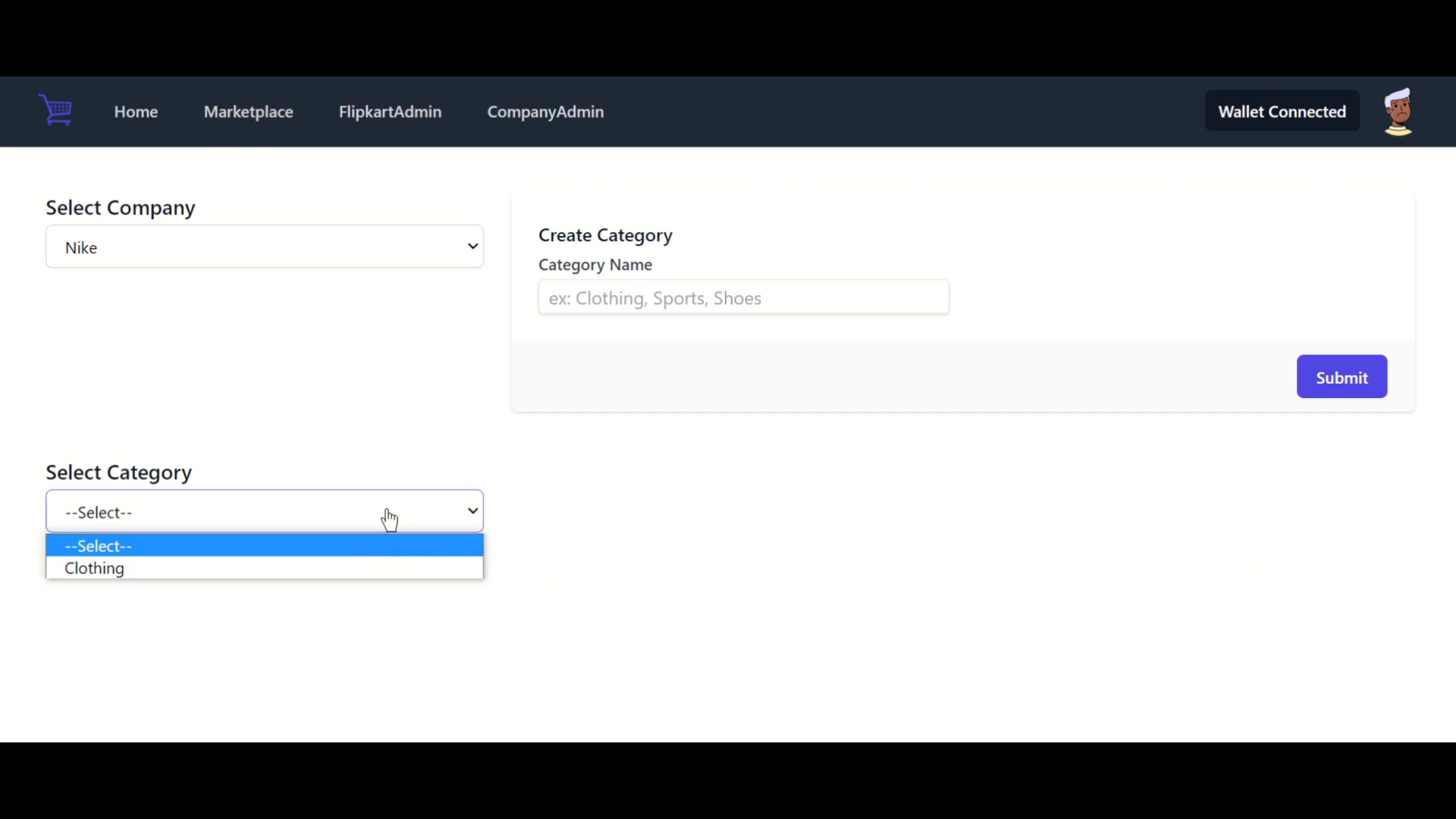Click the Select Company heading text
The image size is (1456, 819).
[121, 208]
